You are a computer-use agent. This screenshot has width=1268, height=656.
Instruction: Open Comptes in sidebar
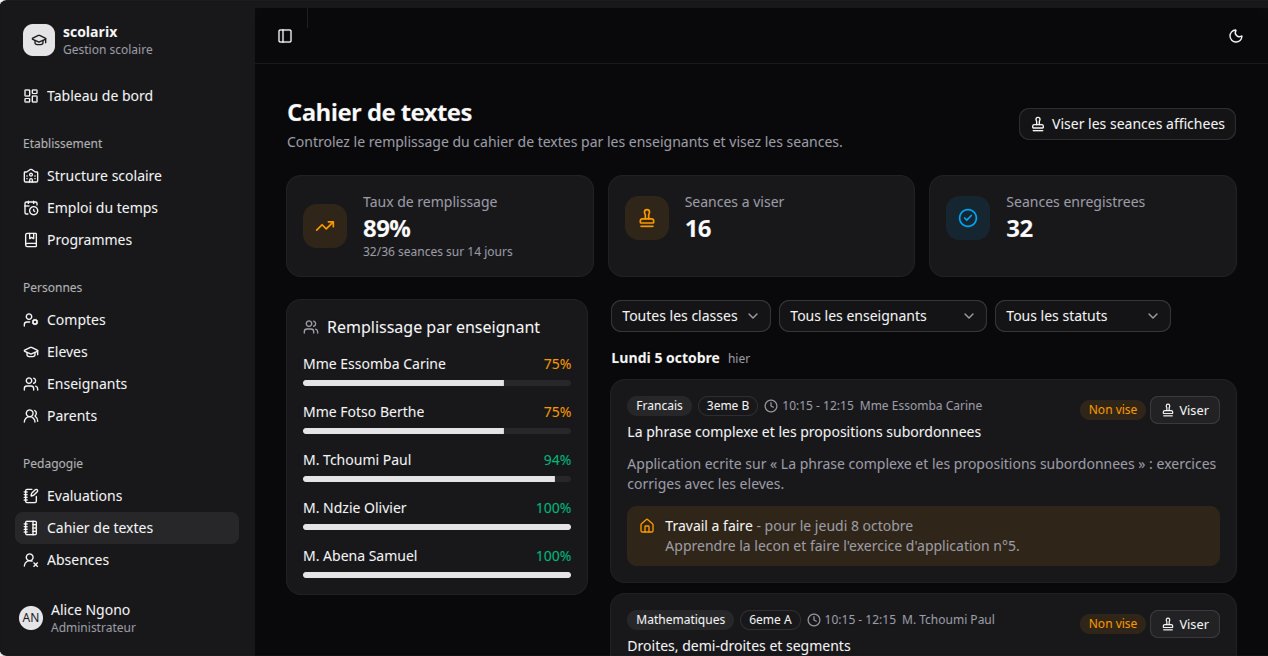[x=127, y=320]
